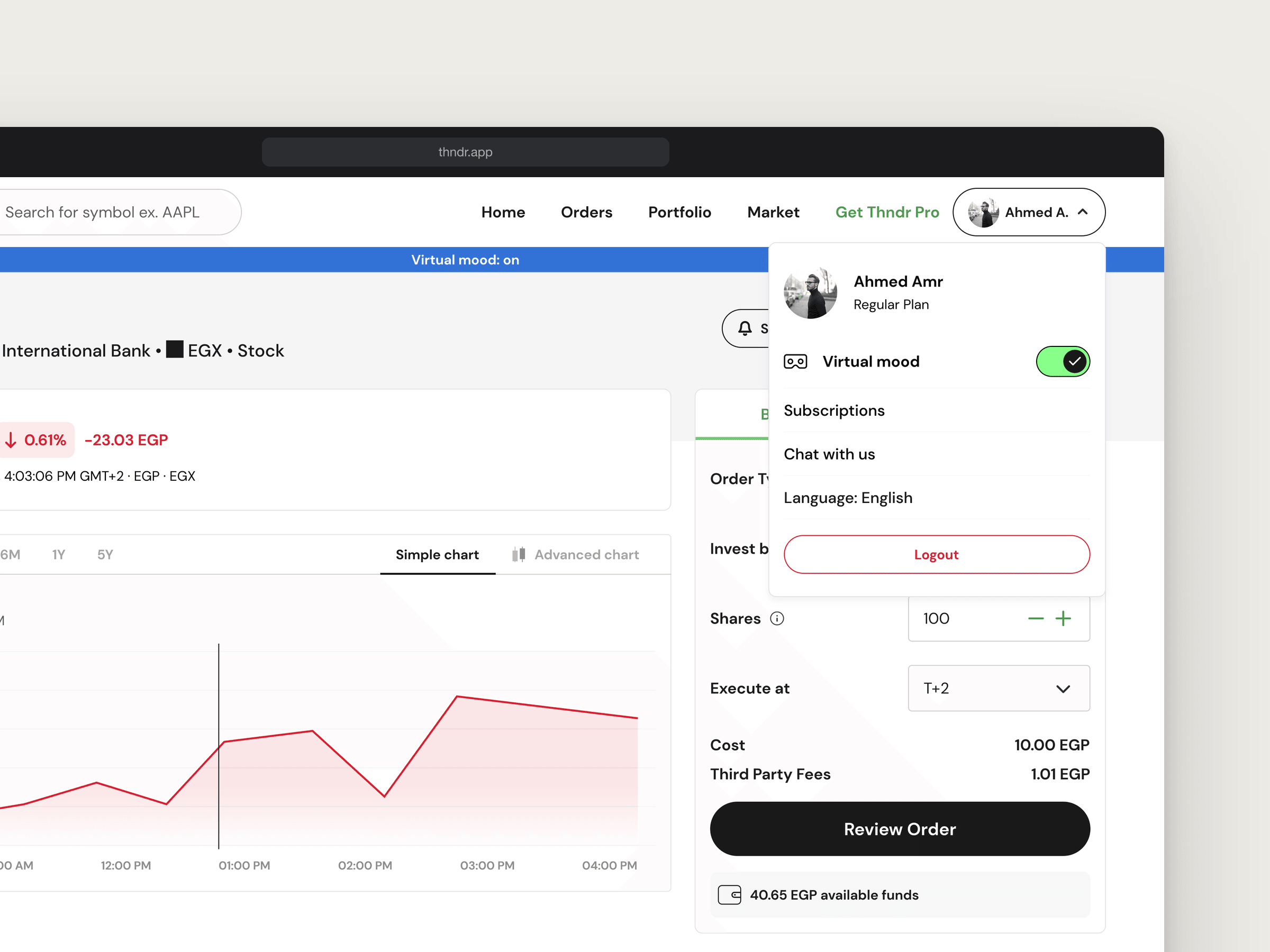Click the Third Party Fees 1.01 EGP value
The image size is (1270, 952).
click(1060, 774)
